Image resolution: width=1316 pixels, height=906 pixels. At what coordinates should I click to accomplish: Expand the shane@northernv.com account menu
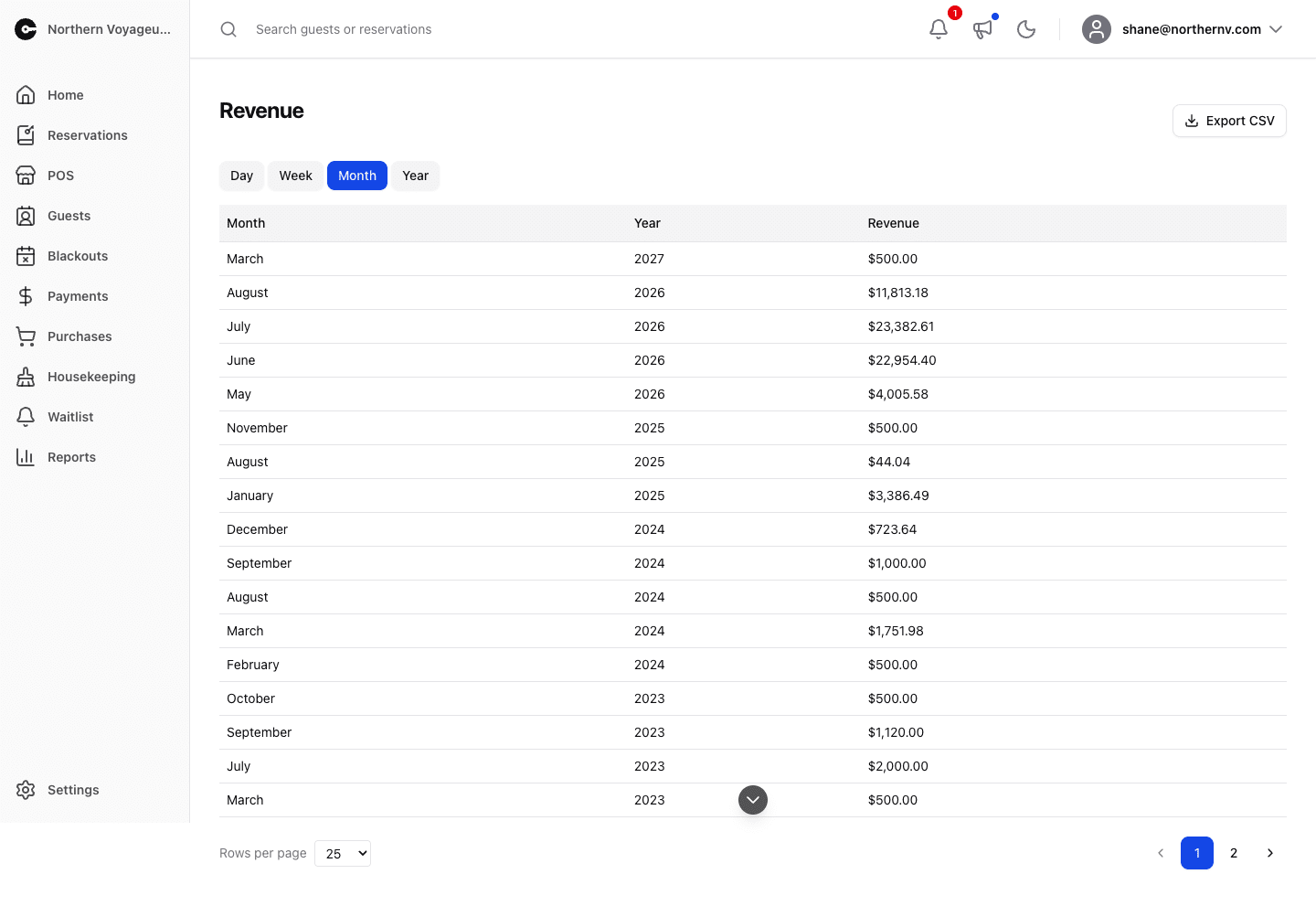coord(1184,29)
